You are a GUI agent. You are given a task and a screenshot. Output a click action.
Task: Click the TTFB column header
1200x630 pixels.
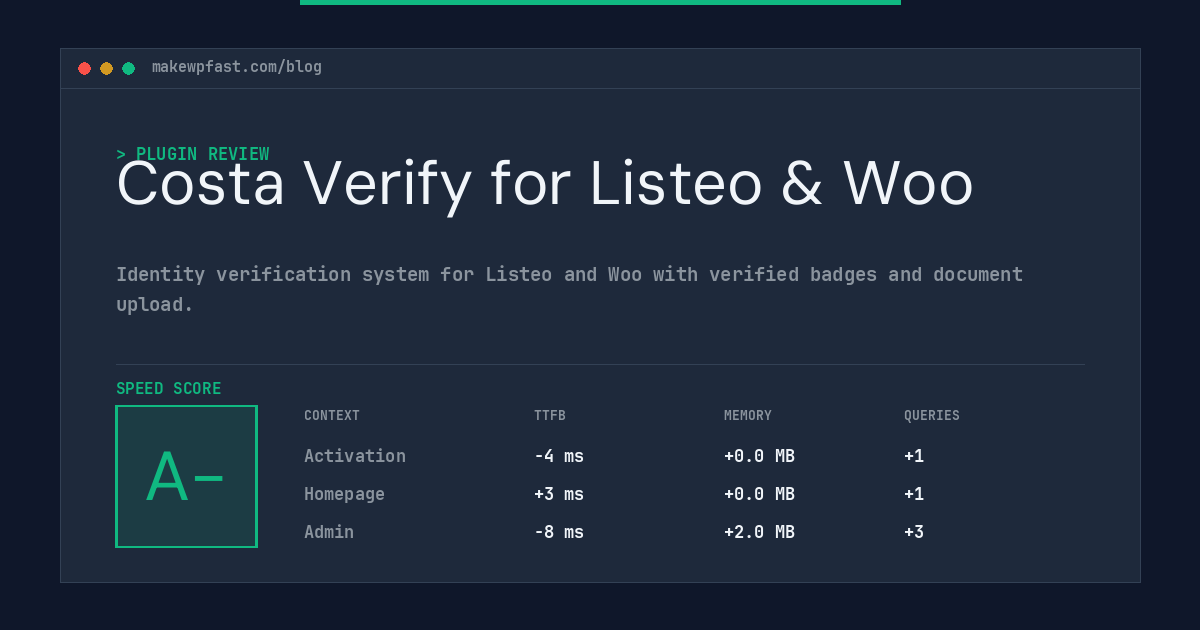coord(550,416)
